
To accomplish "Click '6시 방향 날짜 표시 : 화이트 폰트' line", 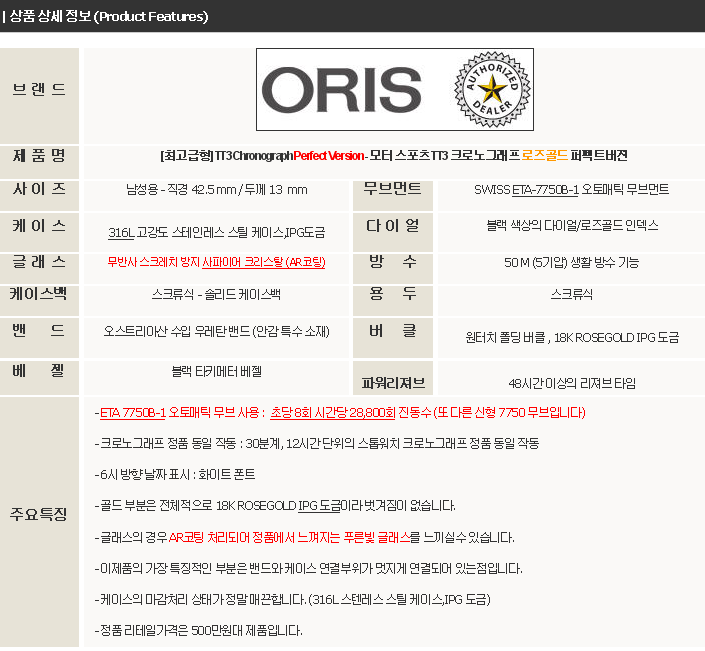I will (x=175, y=474).
